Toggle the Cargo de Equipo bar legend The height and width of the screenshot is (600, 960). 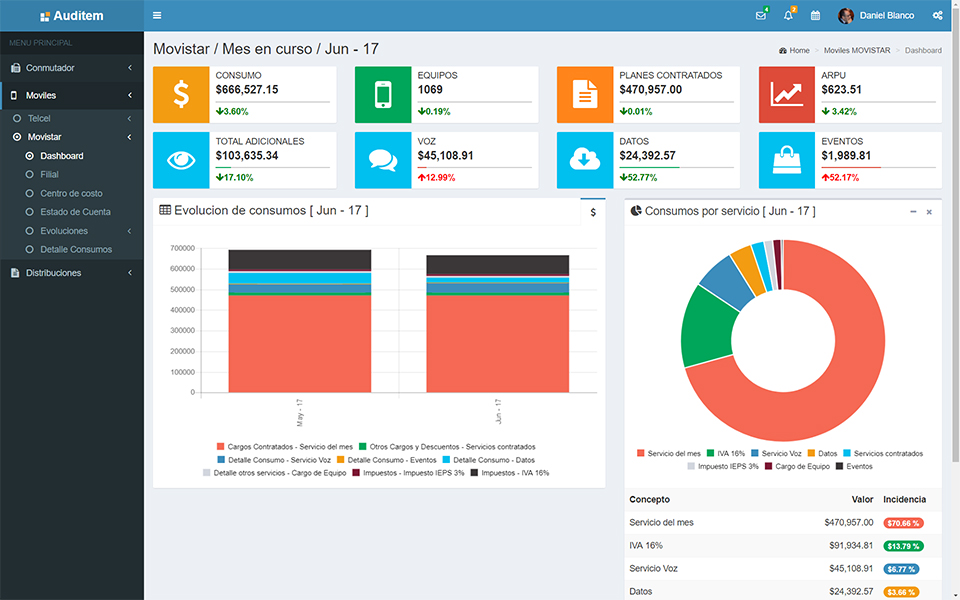pyautogui.click(x=274, y=473)
